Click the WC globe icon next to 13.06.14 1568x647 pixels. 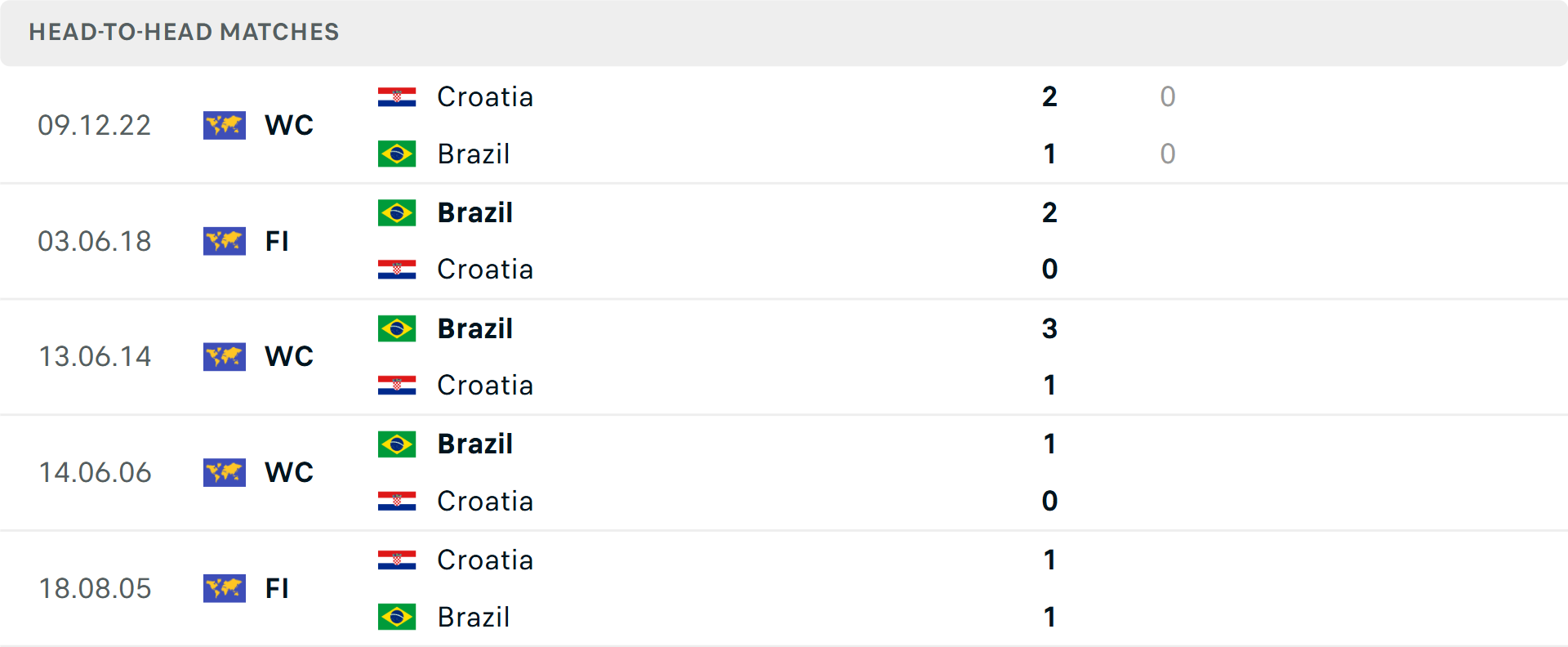(x=224, y=357)
